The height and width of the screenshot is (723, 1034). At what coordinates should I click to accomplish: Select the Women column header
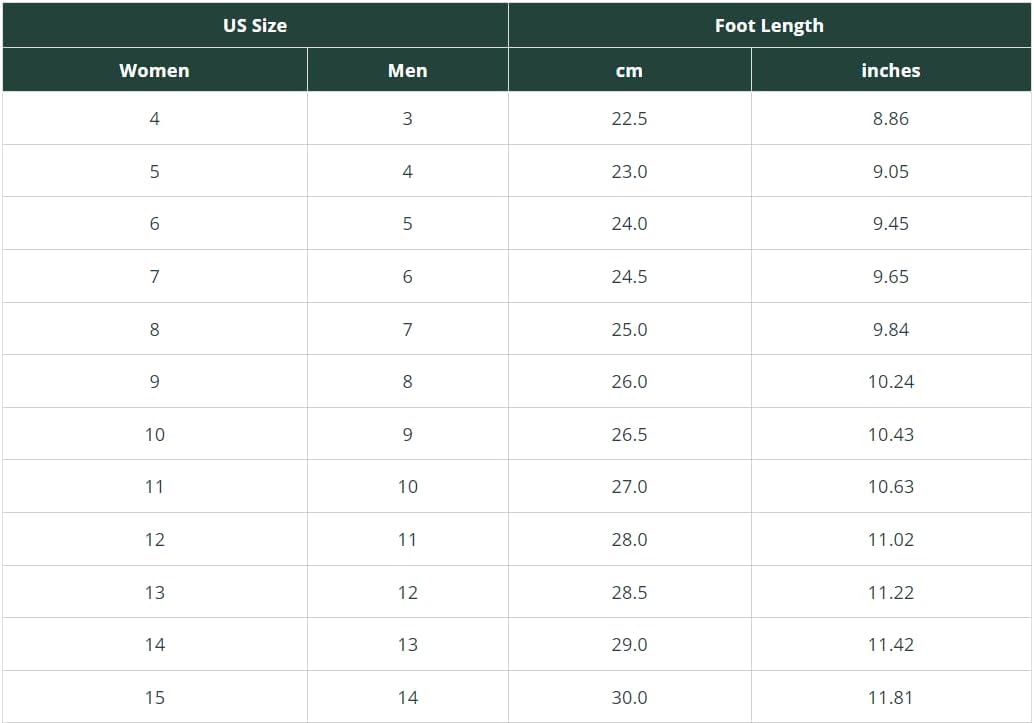point(154,71)
